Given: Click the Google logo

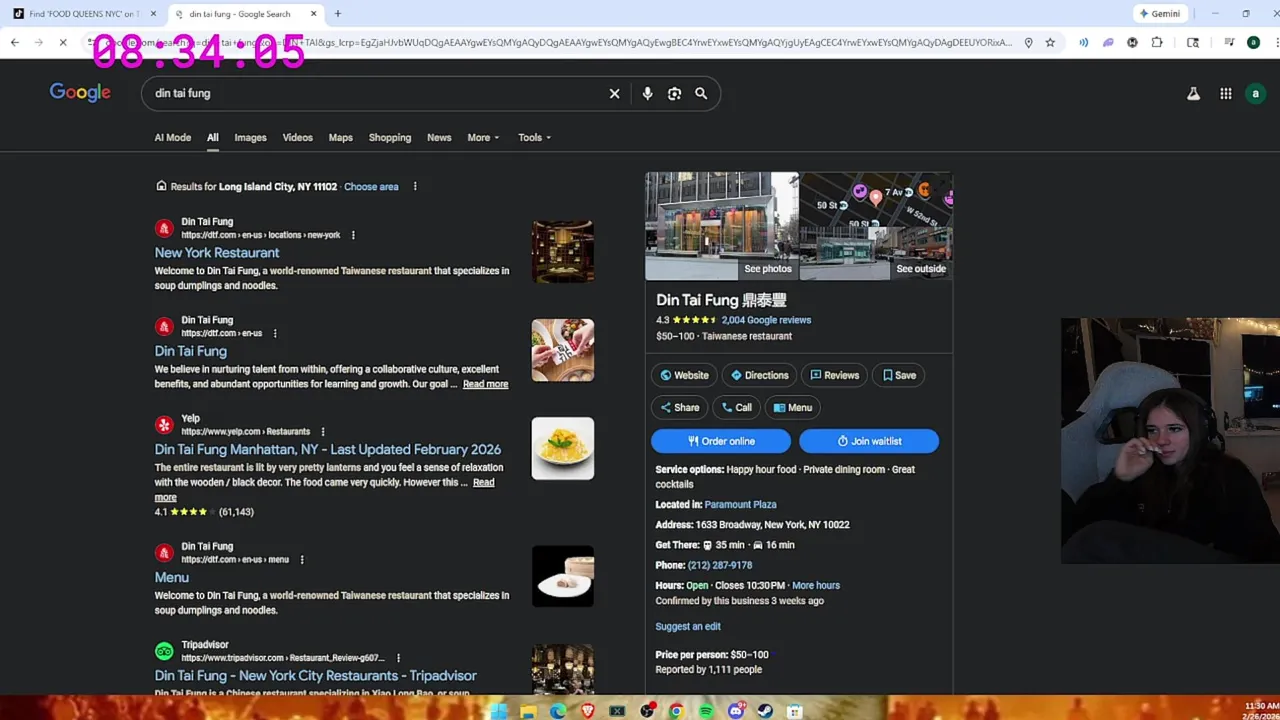Looking at the screenshot, I should (x=80, y=93).
